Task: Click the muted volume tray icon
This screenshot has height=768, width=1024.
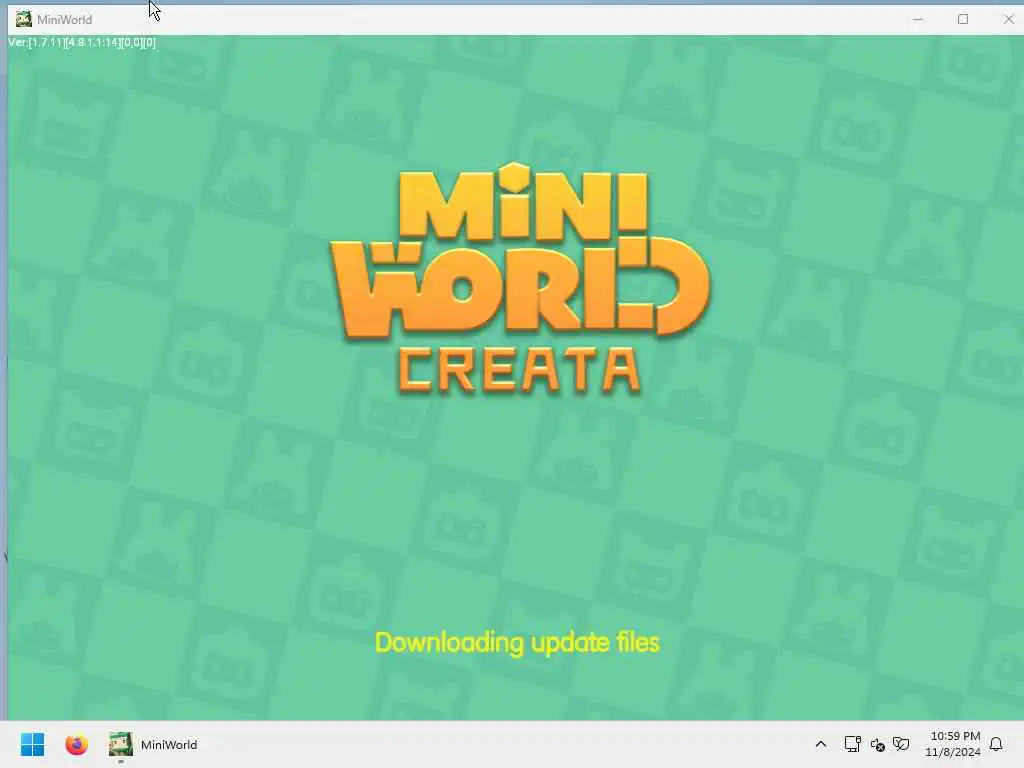Action: tap(877, 744)
